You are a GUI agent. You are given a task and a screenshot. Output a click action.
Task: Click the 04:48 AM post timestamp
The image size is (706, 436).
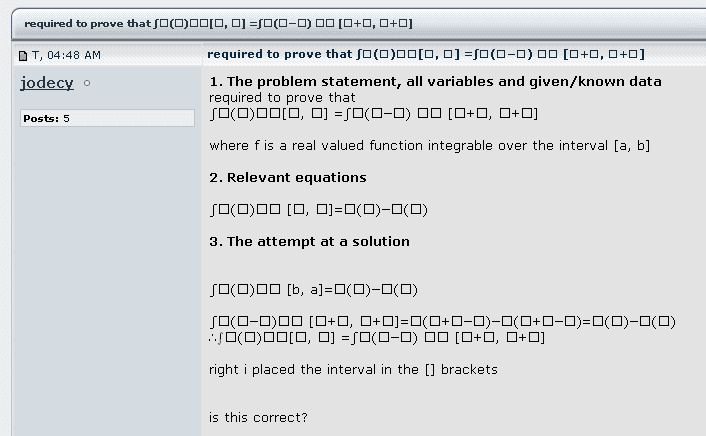click(x=74, y=55)
